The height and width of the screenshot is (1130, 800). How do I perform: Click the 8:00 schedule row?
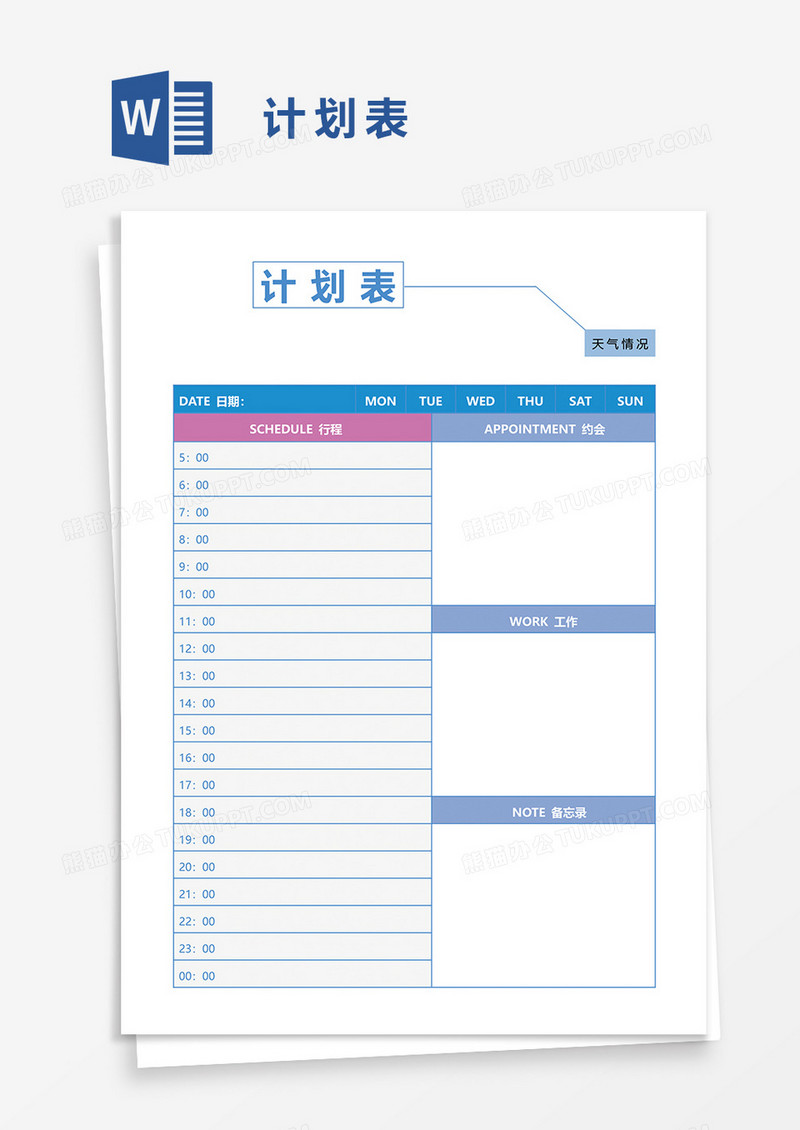(303, 538)
